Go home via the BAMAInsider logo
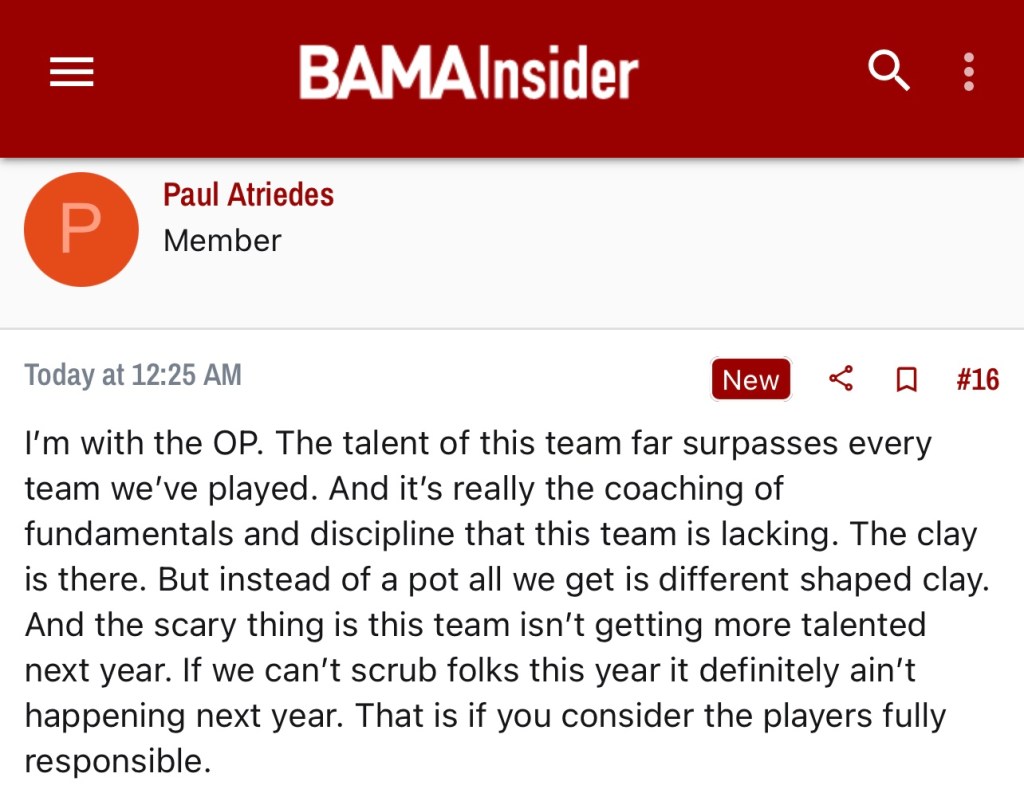Screen dimensions: 1024x797 (468, 73)
